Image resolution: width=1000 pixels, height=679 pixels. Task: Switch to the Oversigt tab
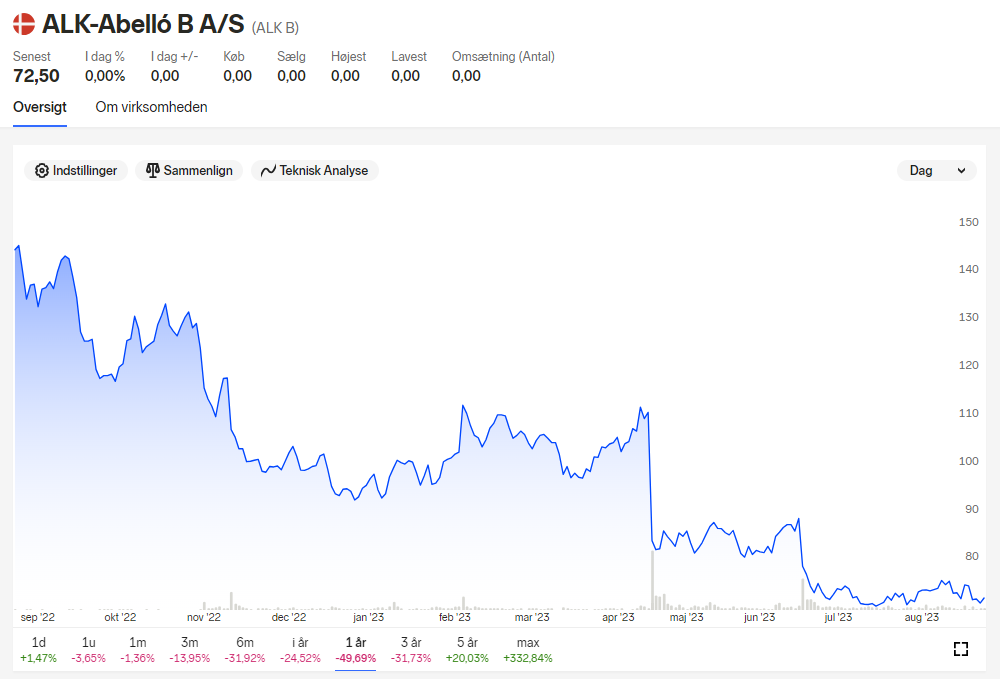pyautogui.click(x=40, y=107)
